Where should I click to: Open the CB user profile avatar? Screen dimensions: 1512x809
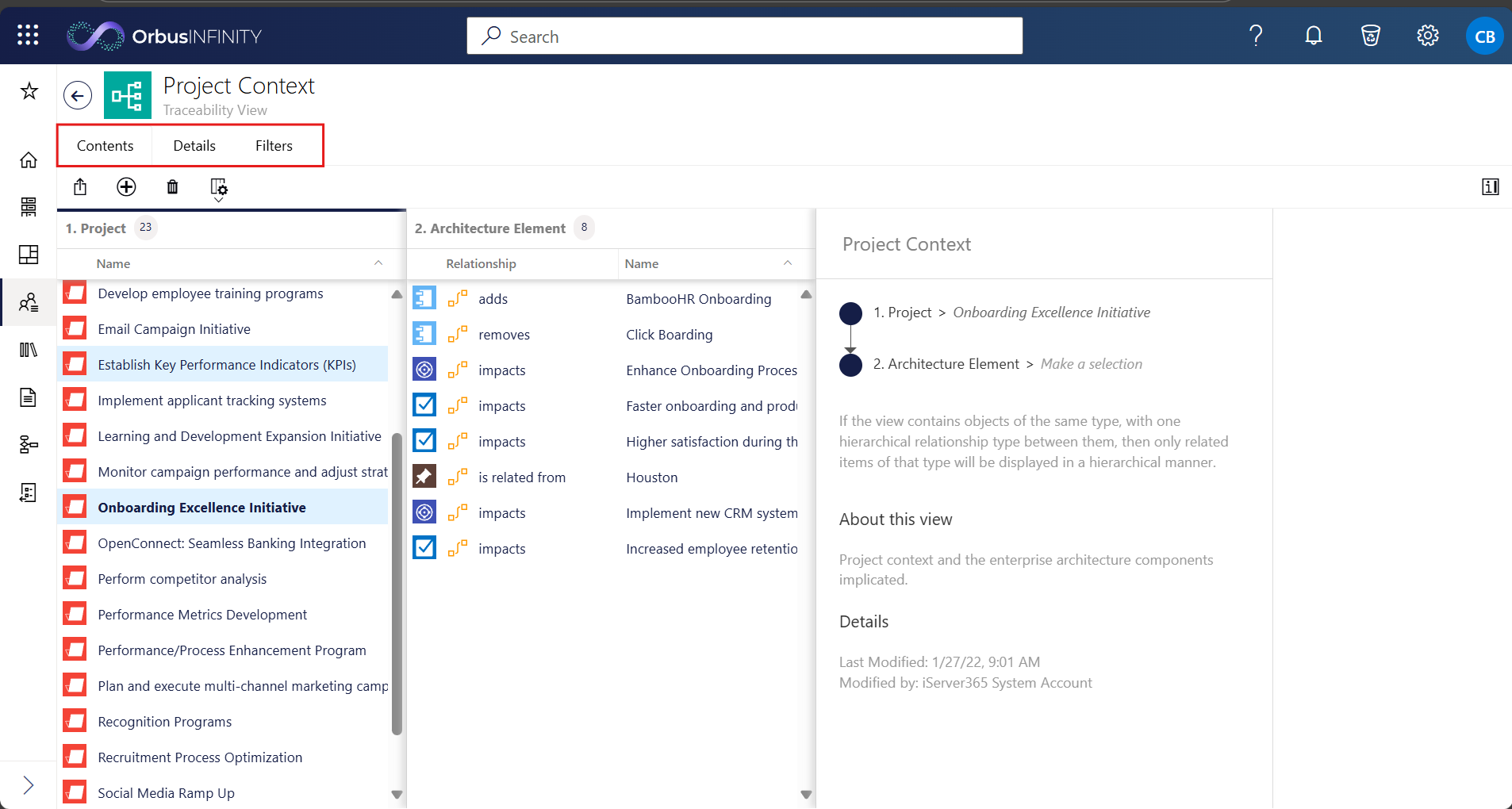click(x=1484, y=36)
